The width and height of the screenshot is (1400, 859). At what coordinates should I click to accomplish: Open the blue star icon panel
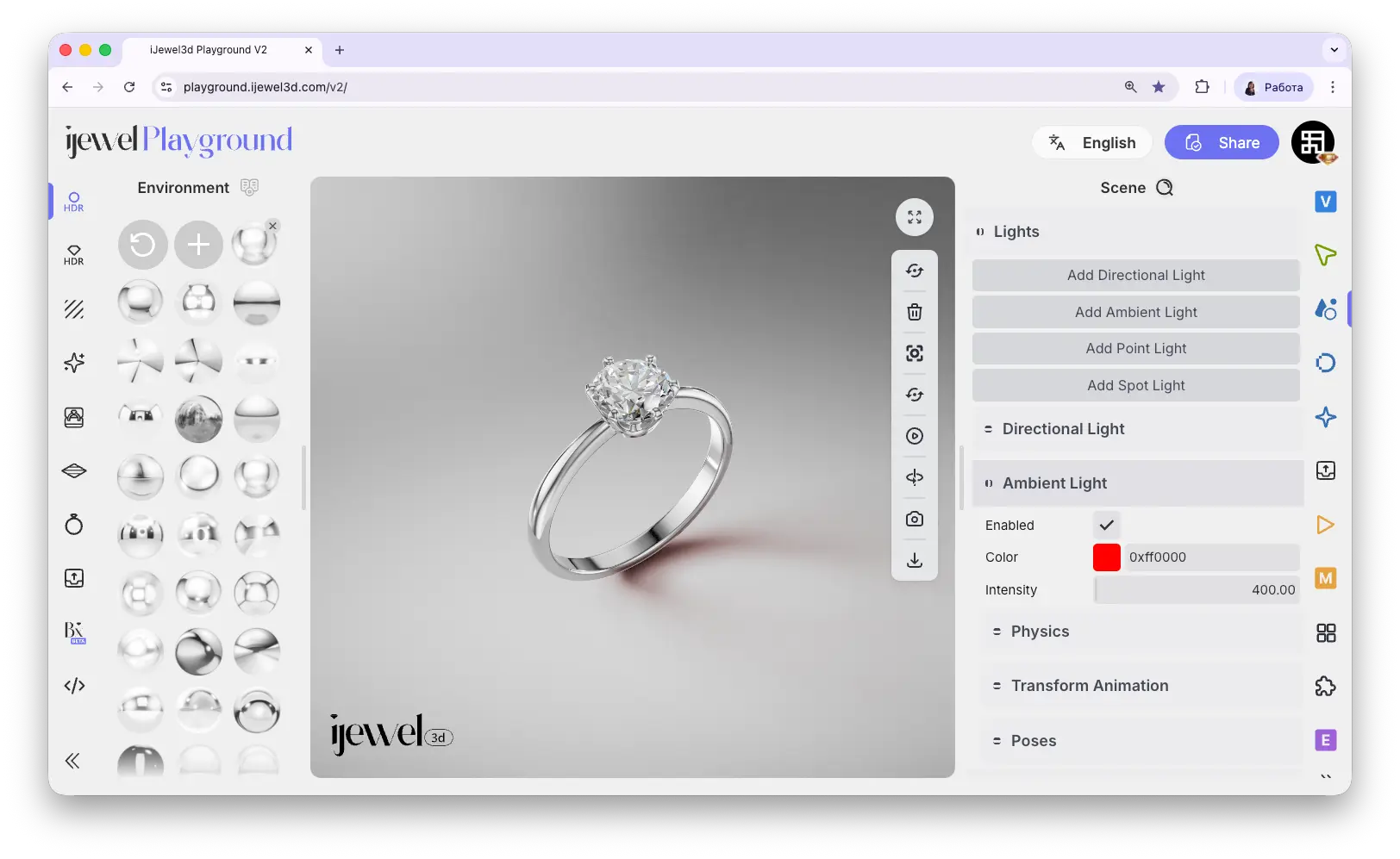tap(1326, 417)
